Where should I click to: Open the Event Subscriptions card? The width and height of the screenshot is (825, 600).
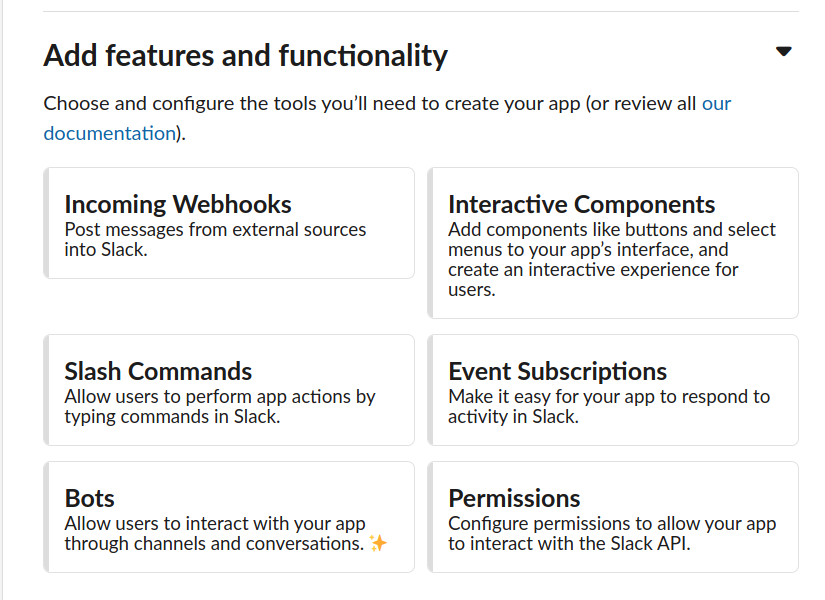[613, 390]
